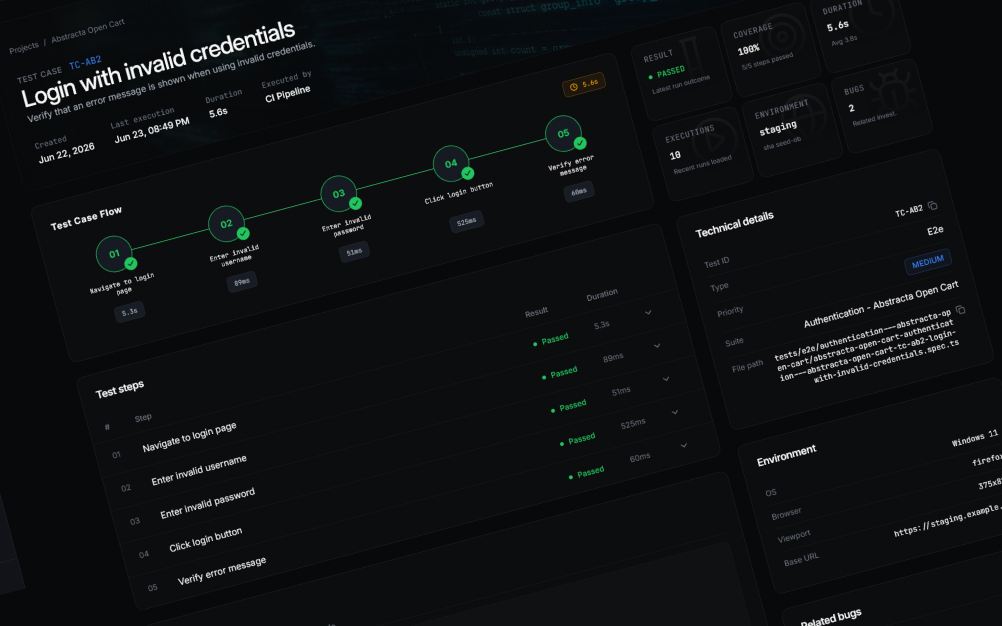Click the E2e type value in Technical details
Viewport: 1002px width, 626px height.
936,231
